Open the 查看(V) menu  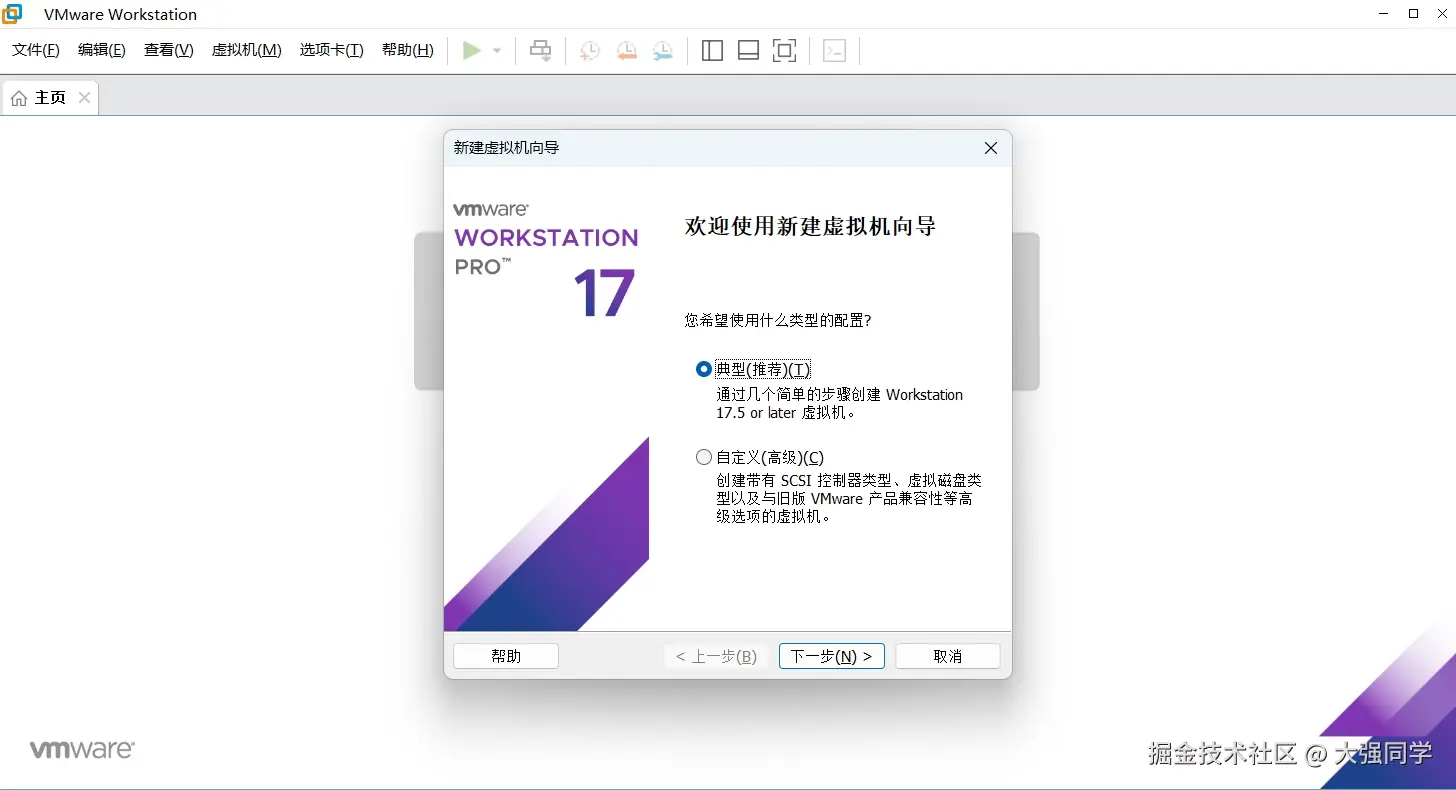[x=168, y=50]
